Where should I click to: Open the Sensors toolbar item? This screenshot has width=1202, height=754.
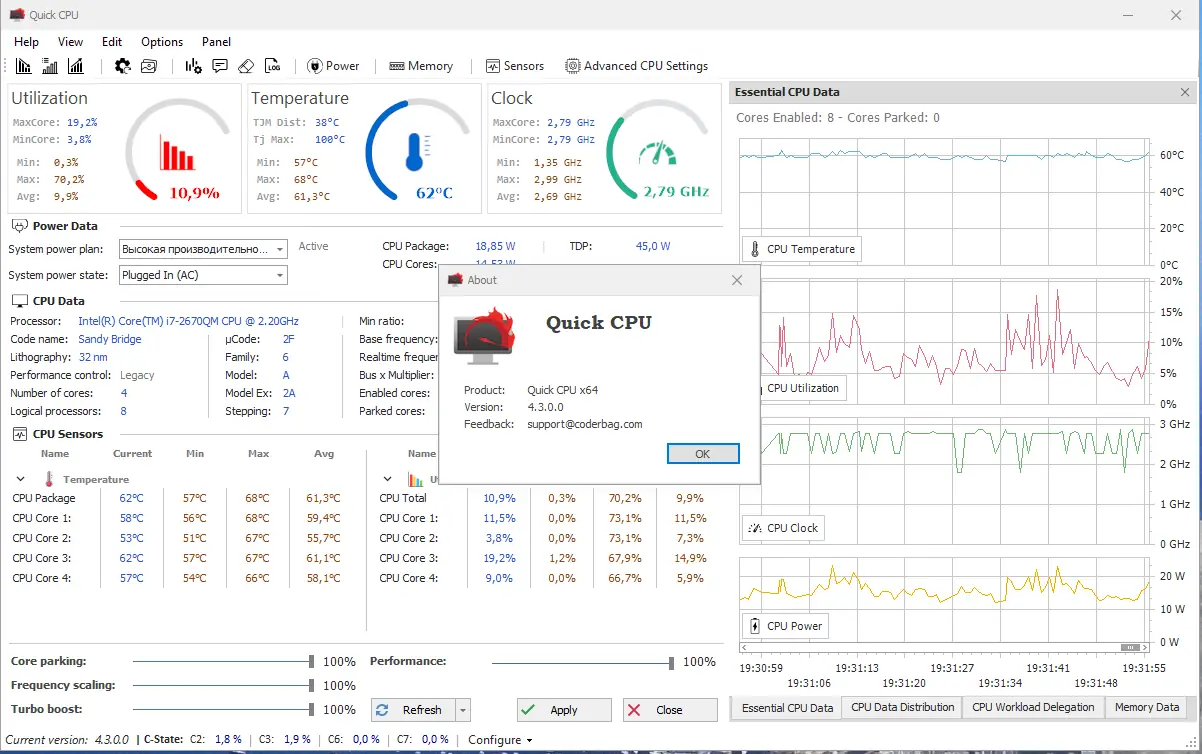[x=515, y=66]
